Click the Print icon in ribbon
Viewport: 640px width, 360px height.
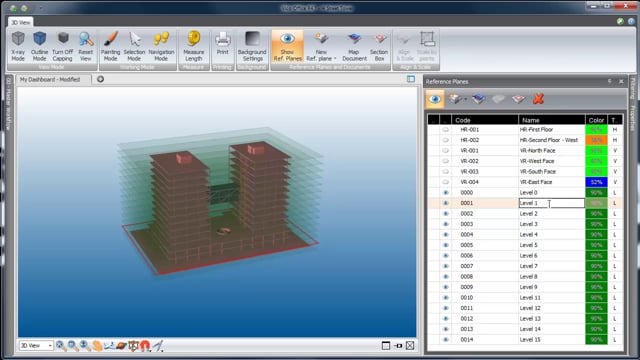[222, 43]
